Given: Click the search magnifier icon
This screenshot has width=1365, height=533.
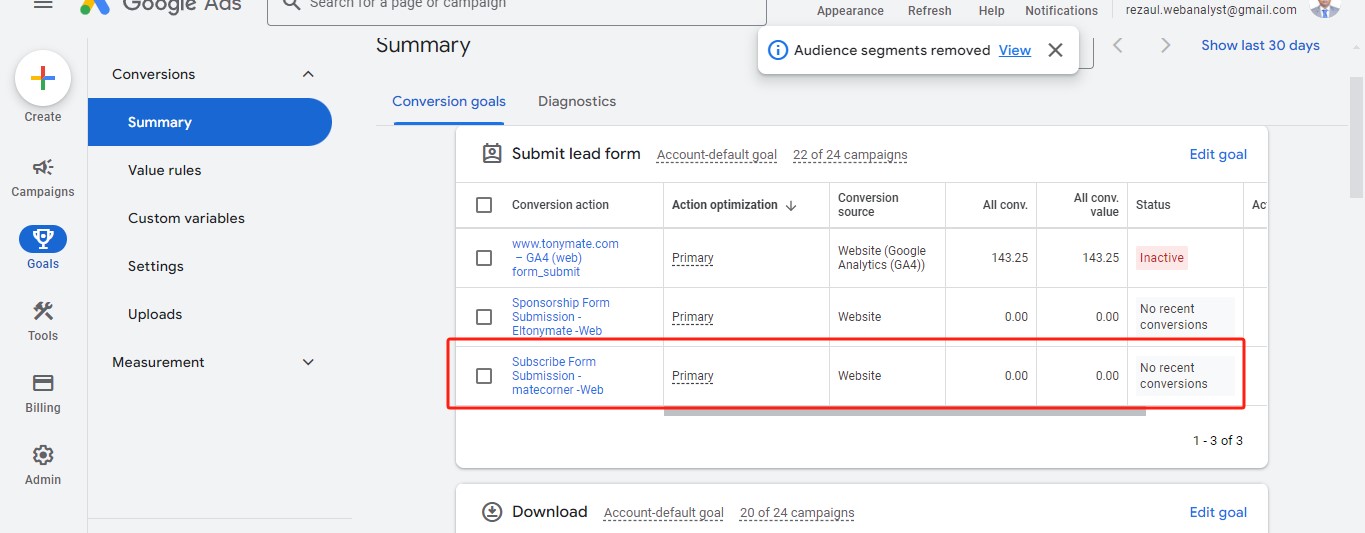Looking at the screenshot, I should pos(291,4).
